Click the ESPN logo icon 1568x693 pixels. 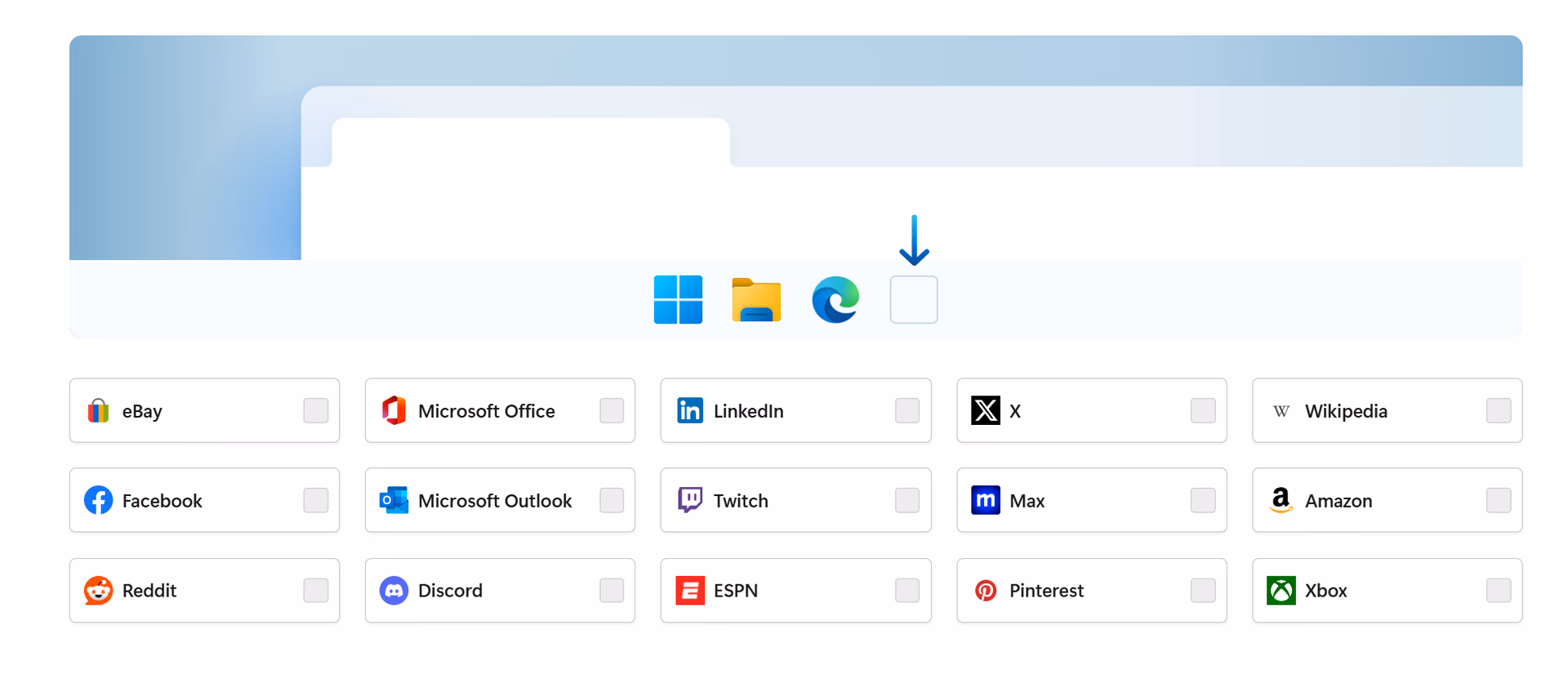pos(690,590)
